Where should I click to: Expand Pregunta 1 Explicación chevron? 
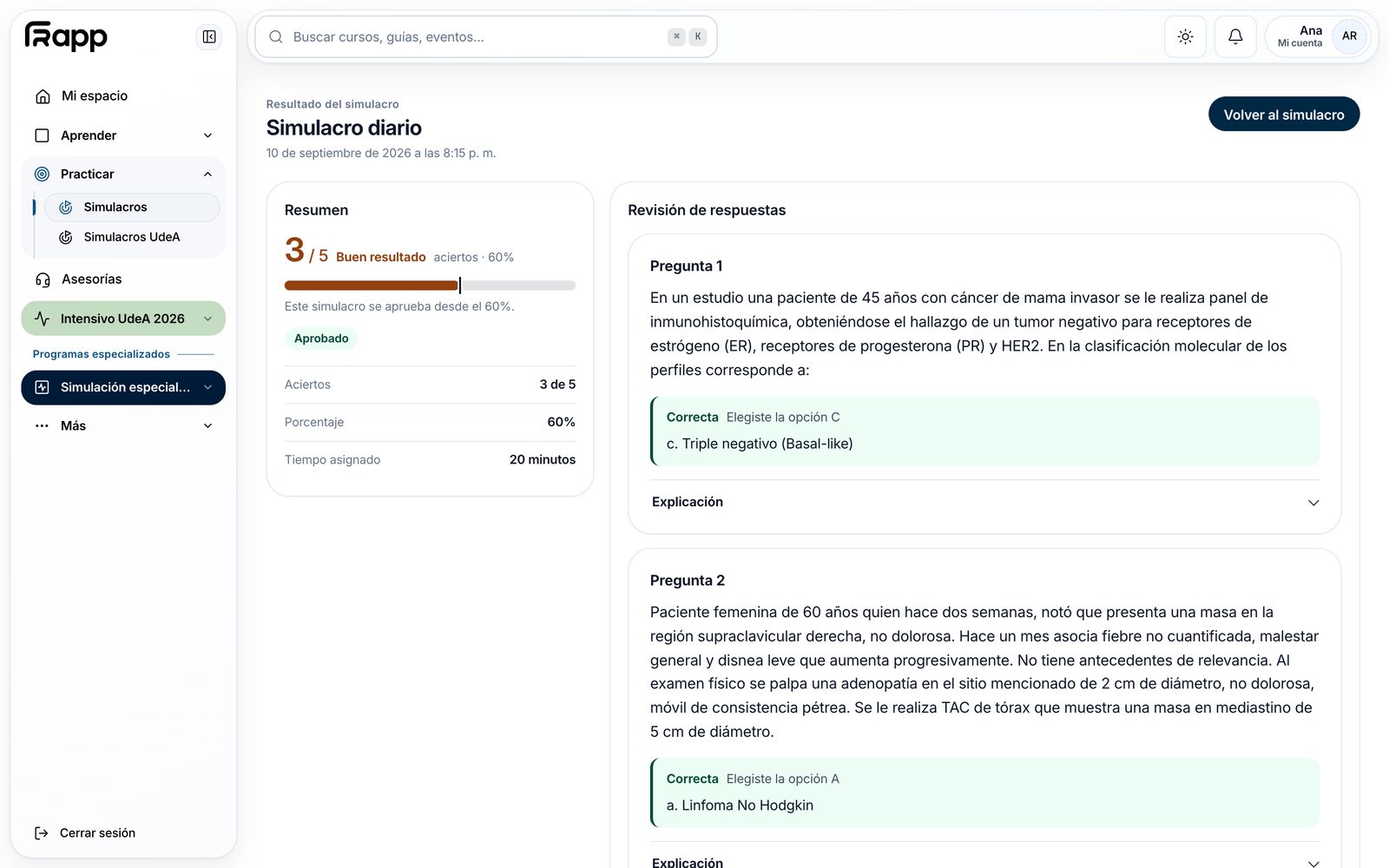tap(1313, 503)
